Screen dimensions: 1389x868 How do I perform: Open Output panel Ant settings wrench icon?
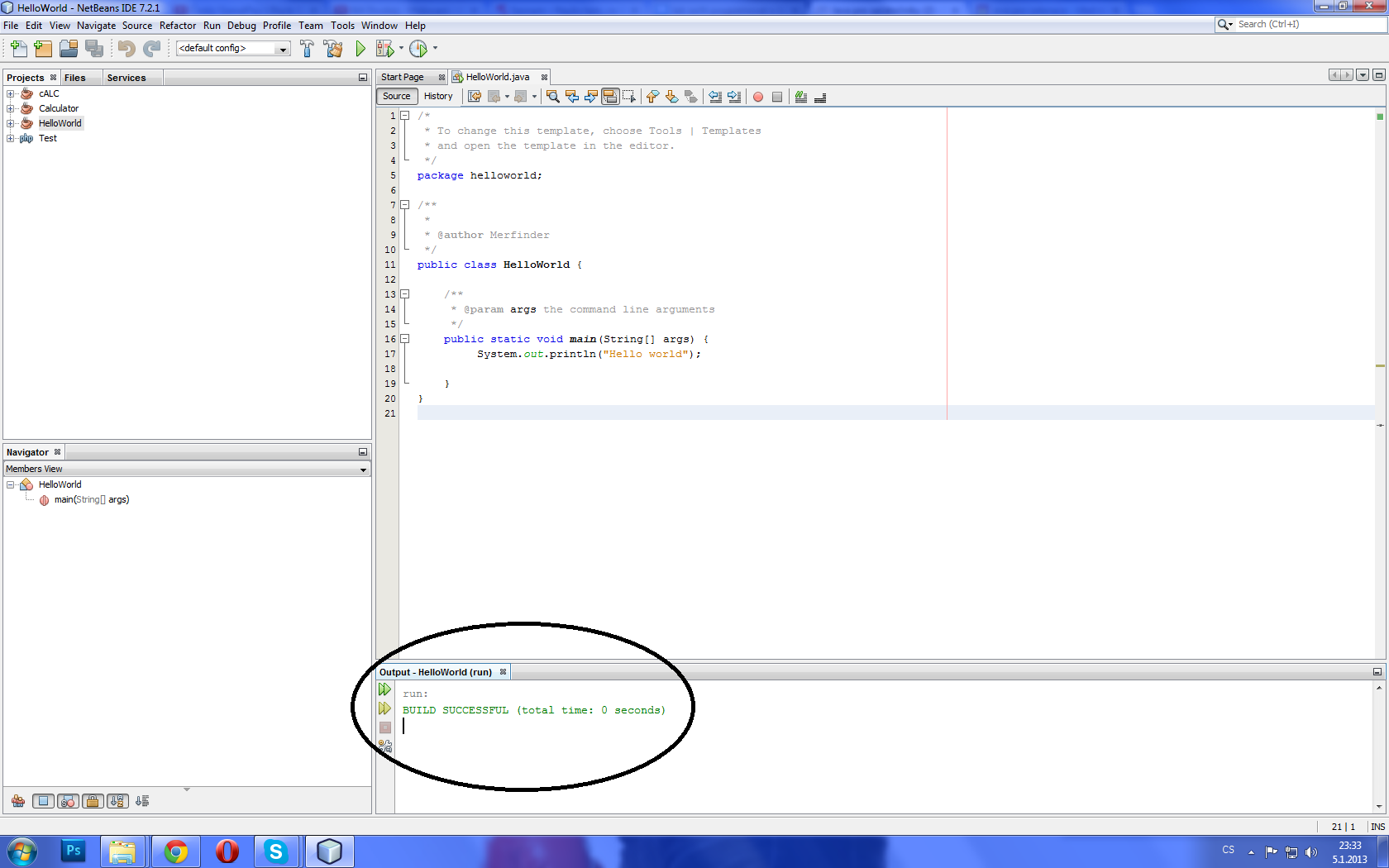pos(384,746)
